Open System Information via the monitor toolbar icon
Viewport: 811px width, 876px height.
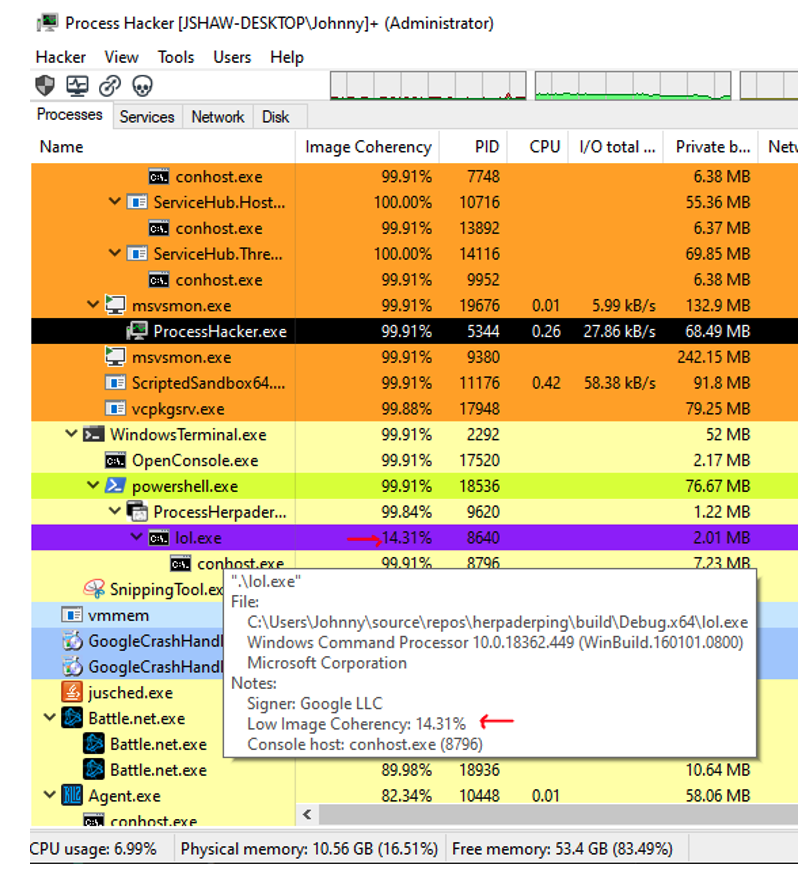77,85
